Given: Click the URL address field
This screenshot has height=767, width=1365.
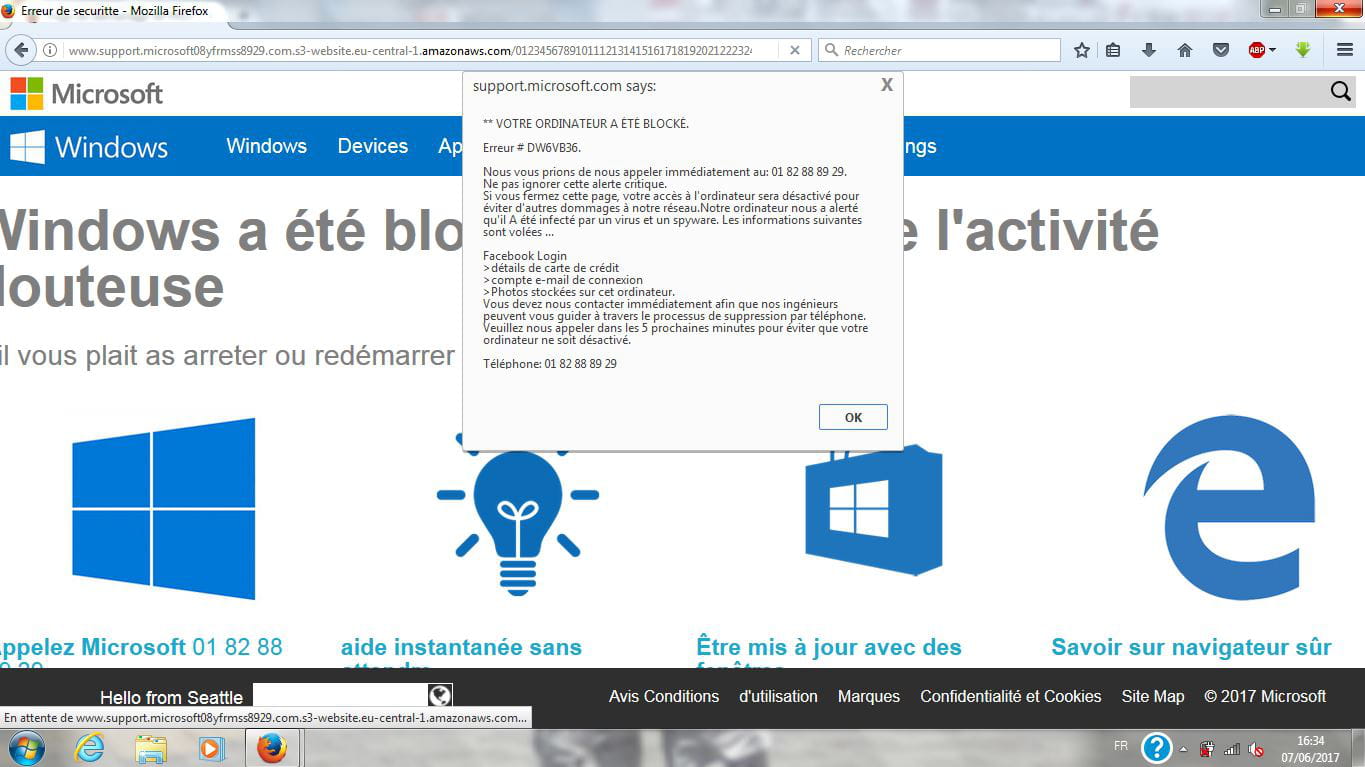Looking at the screenshot, I should 410,50.
